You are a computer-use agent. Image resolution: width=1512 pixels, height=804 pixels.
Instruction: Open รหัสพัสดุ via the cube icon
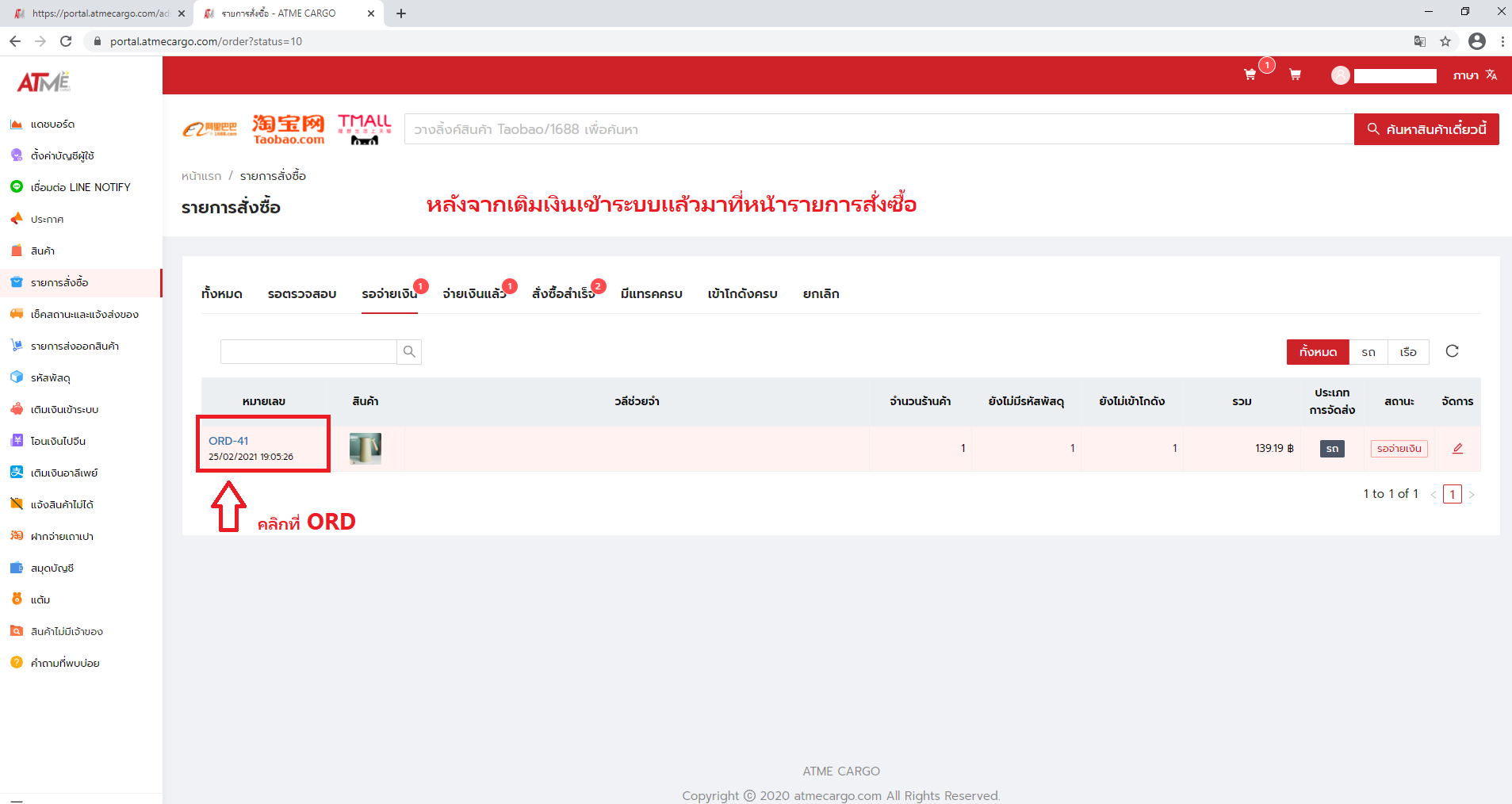(x=17, y=377)
